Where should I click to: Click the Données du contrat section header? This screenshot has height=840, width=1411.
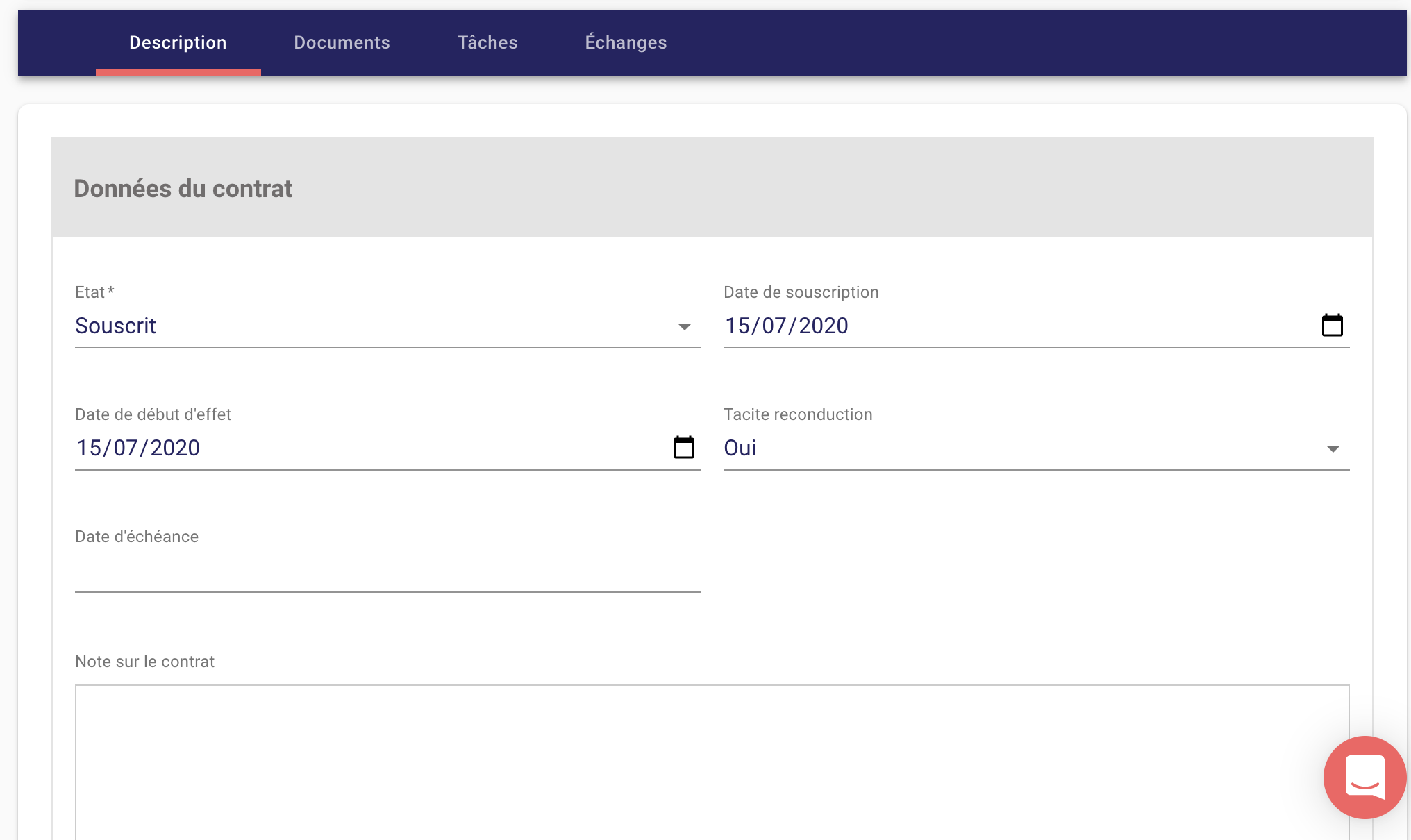click(x=183, y=189)
